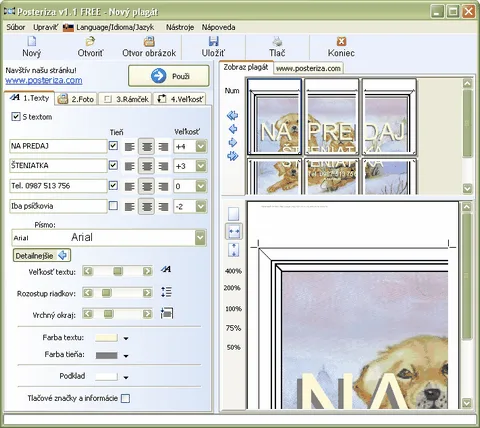The image size is (480, 428).
Task: Toggle shadow checkbox for NA PREDAJ
Action: click(113, 146)
